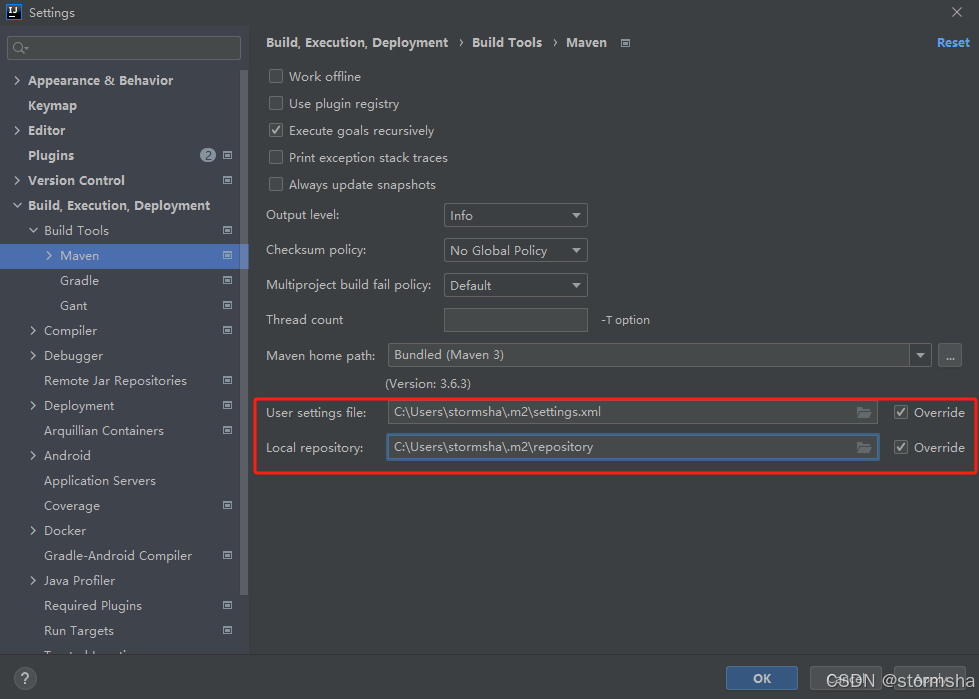Toggle Override for User settings file
Screen dimensions: 979x699
901,412
